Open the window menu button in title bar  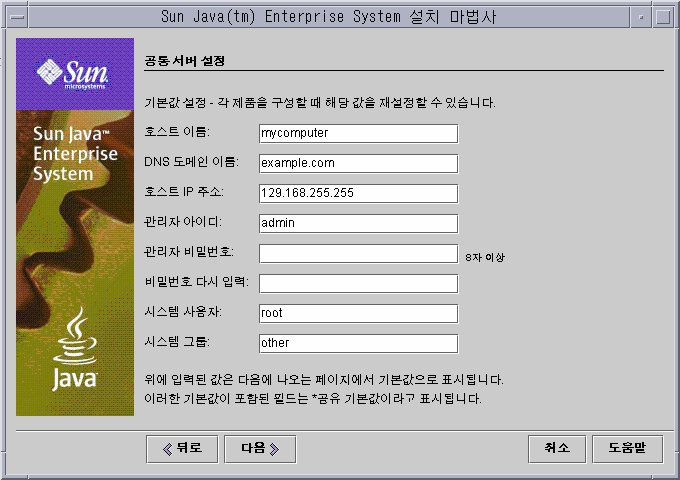17,17
